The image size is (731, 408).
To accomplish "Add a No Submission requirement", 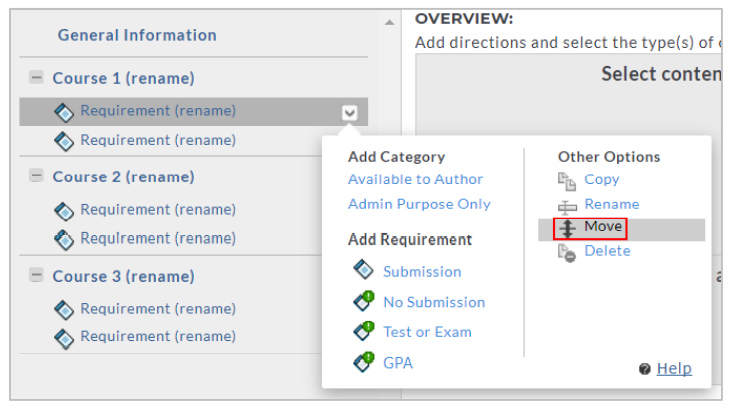I will click(x=434, y=303).
